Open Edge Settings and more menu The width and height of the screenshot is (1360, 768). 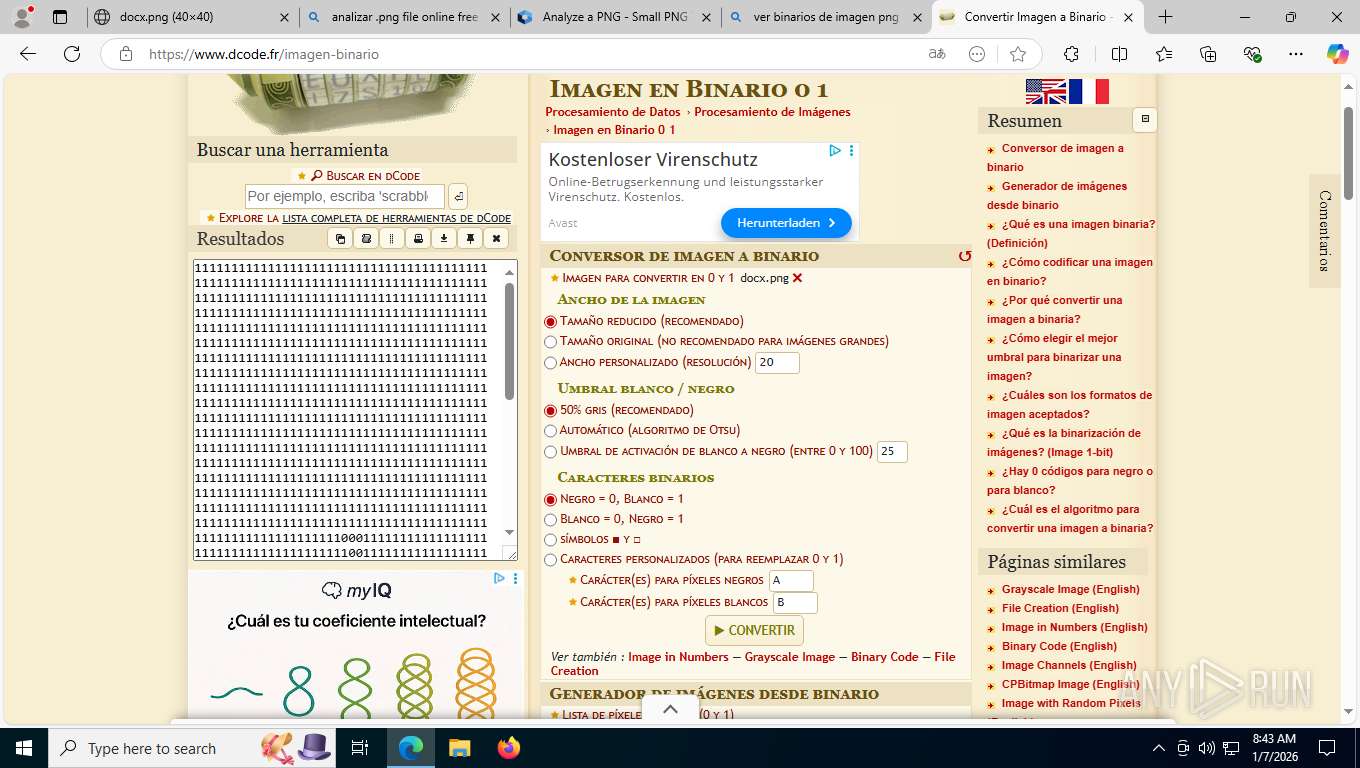pos(1296,54)
